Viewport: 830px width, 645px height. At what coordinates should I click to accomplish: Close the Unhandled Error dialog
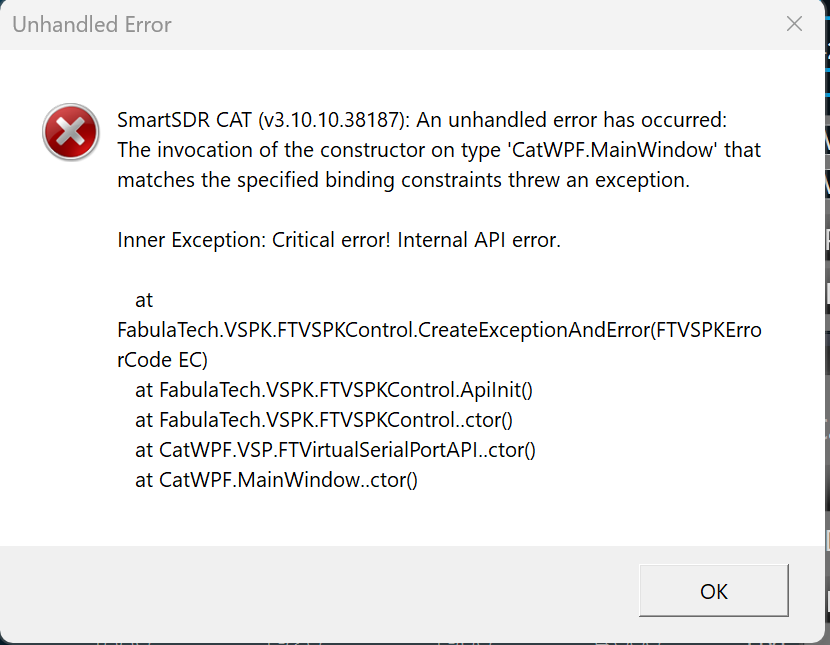(794, 24)
